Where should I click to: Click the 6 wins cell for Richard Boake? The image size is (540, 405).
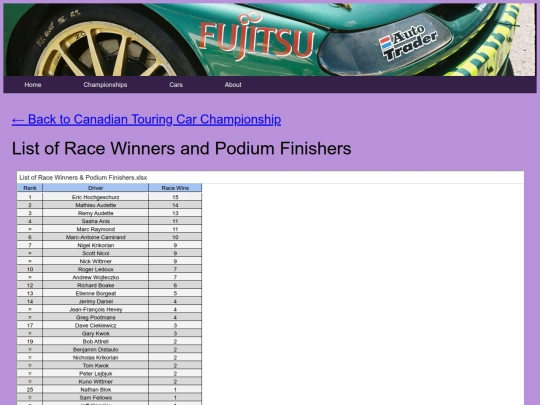click(x=175, y=285)
